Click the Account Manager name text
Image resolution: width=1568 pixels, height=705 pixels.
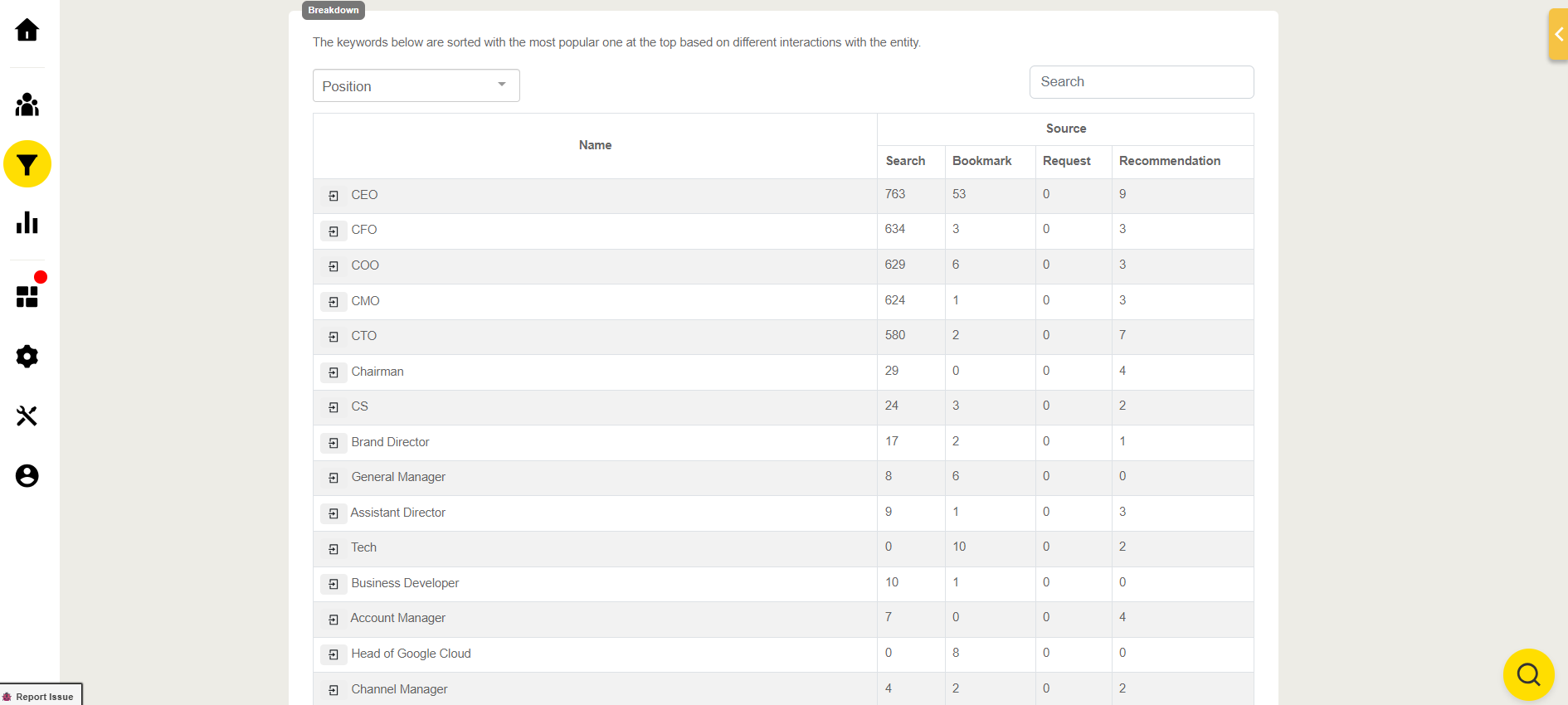pyautogui.click(x=397, y=618)
